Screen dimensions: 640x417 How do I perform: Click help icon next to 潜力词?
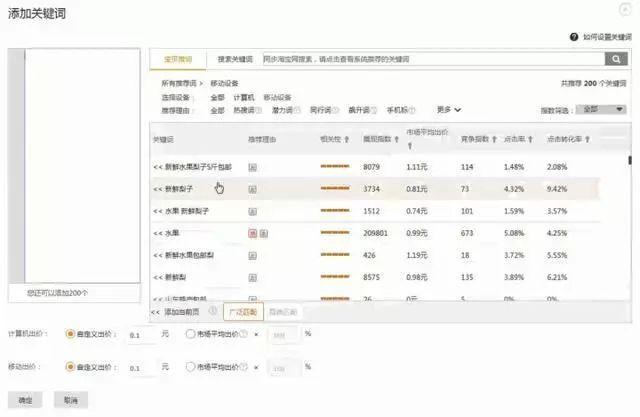pyautogui.click(x=297, y=110)
